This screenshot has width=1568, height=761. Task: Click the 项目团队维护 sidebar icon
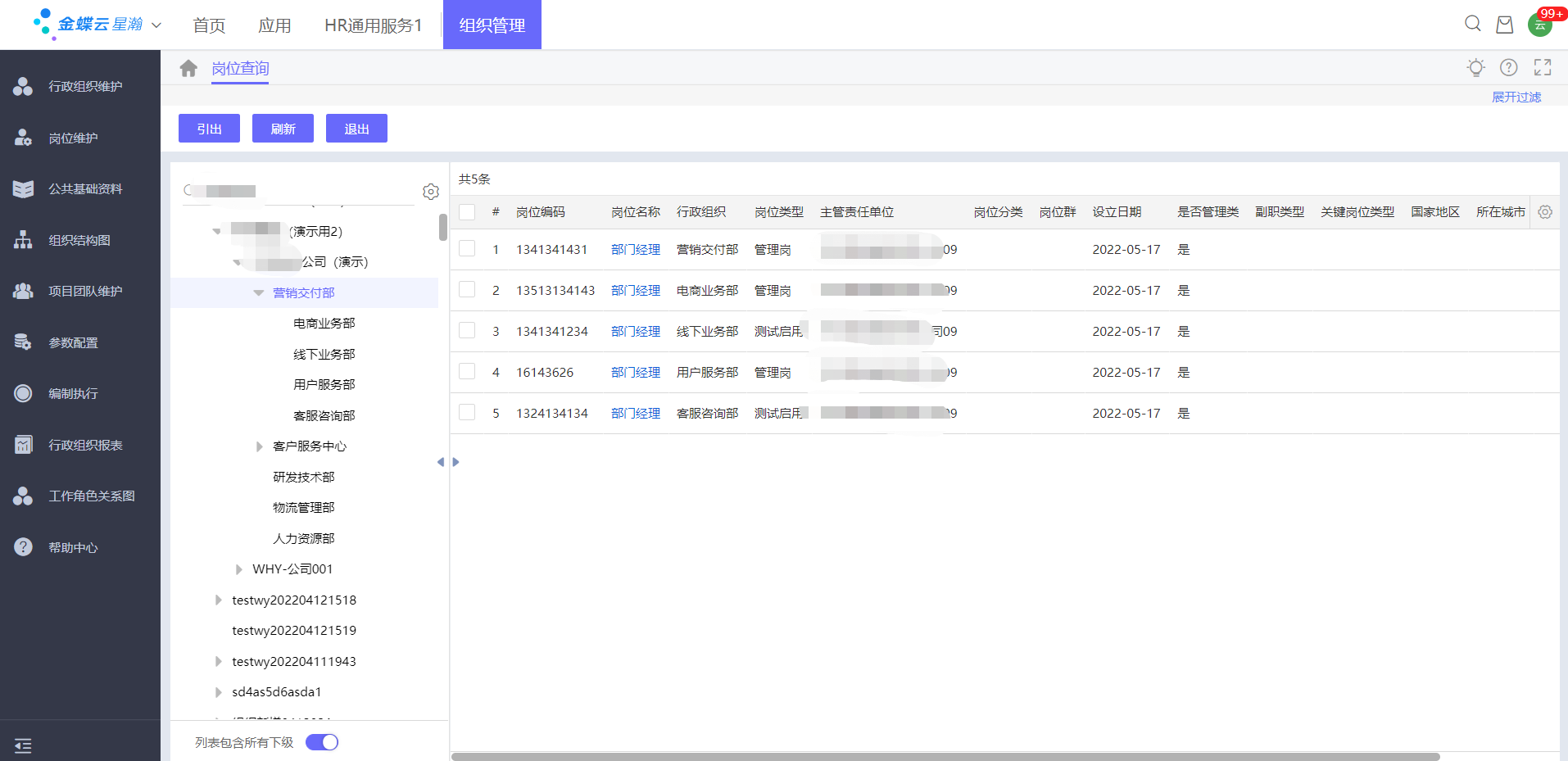pyautogui.click(x=23, y=291)
